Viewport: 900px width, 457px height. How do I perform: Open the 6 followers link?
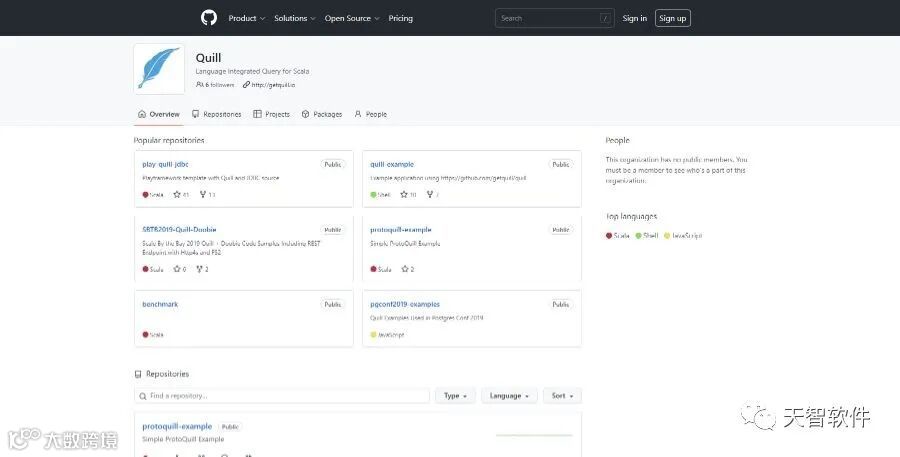point(215,84)
